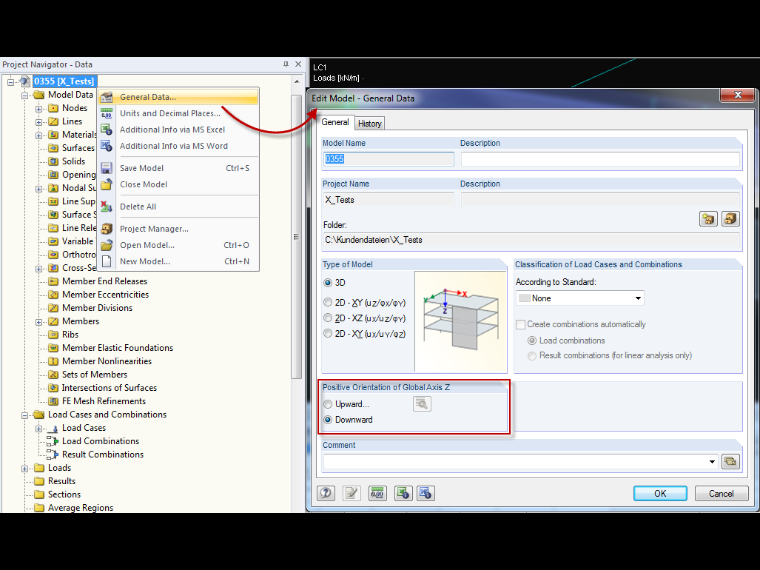Set Z axis orientation to Downward
The image size is (760, 570).
pyautogui.click(x=328, y=420)
